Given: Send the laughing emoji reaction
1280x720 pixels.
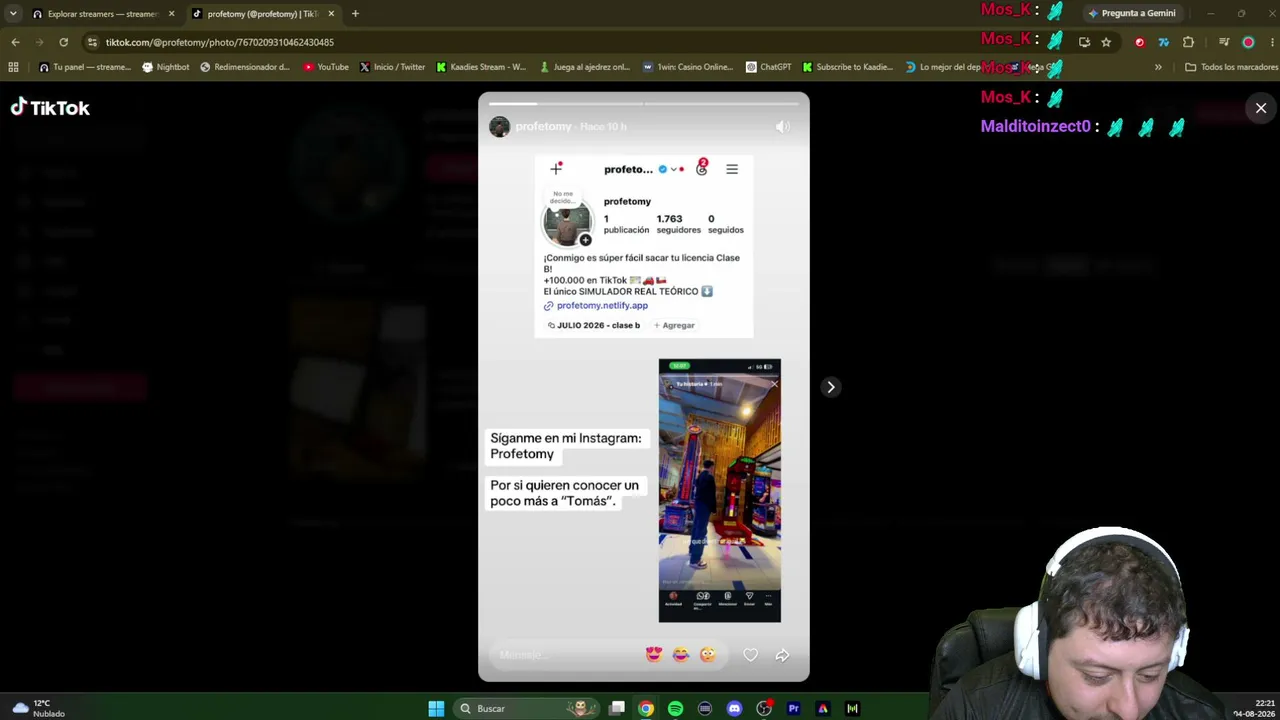Looking at the screenshot, I should coord(681,655).
